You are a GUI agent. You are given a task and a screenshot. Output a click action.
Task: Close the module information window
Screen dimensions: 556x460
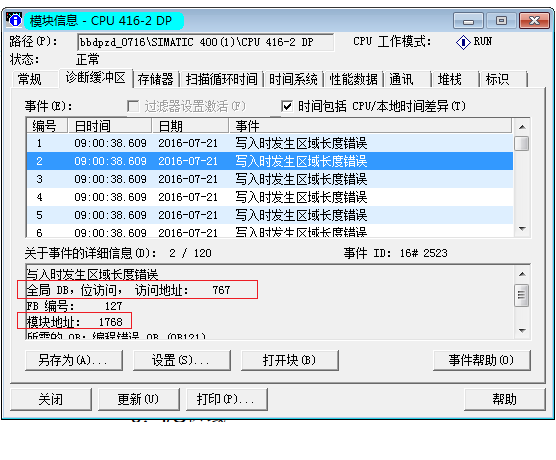534,21
